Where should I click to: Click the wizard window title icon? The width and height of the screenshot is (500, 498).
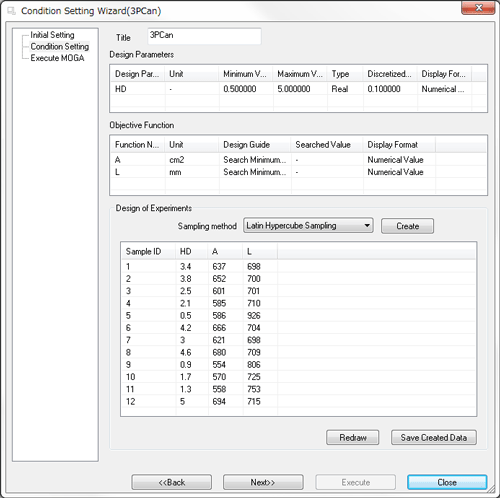pyautogui.click(x=12, y=11)
